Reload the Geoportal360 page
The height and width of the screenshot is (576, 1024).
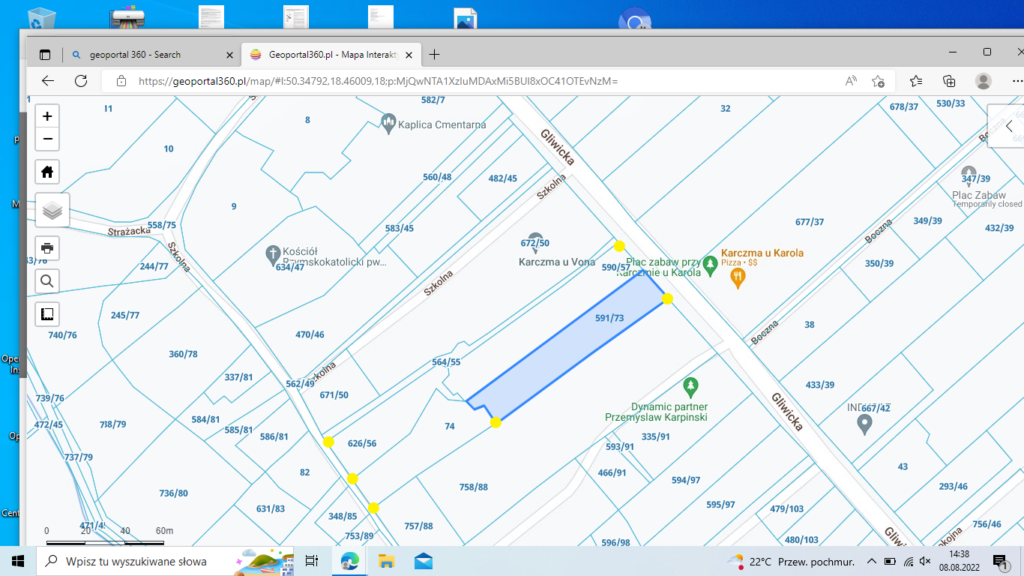(81, 81)
